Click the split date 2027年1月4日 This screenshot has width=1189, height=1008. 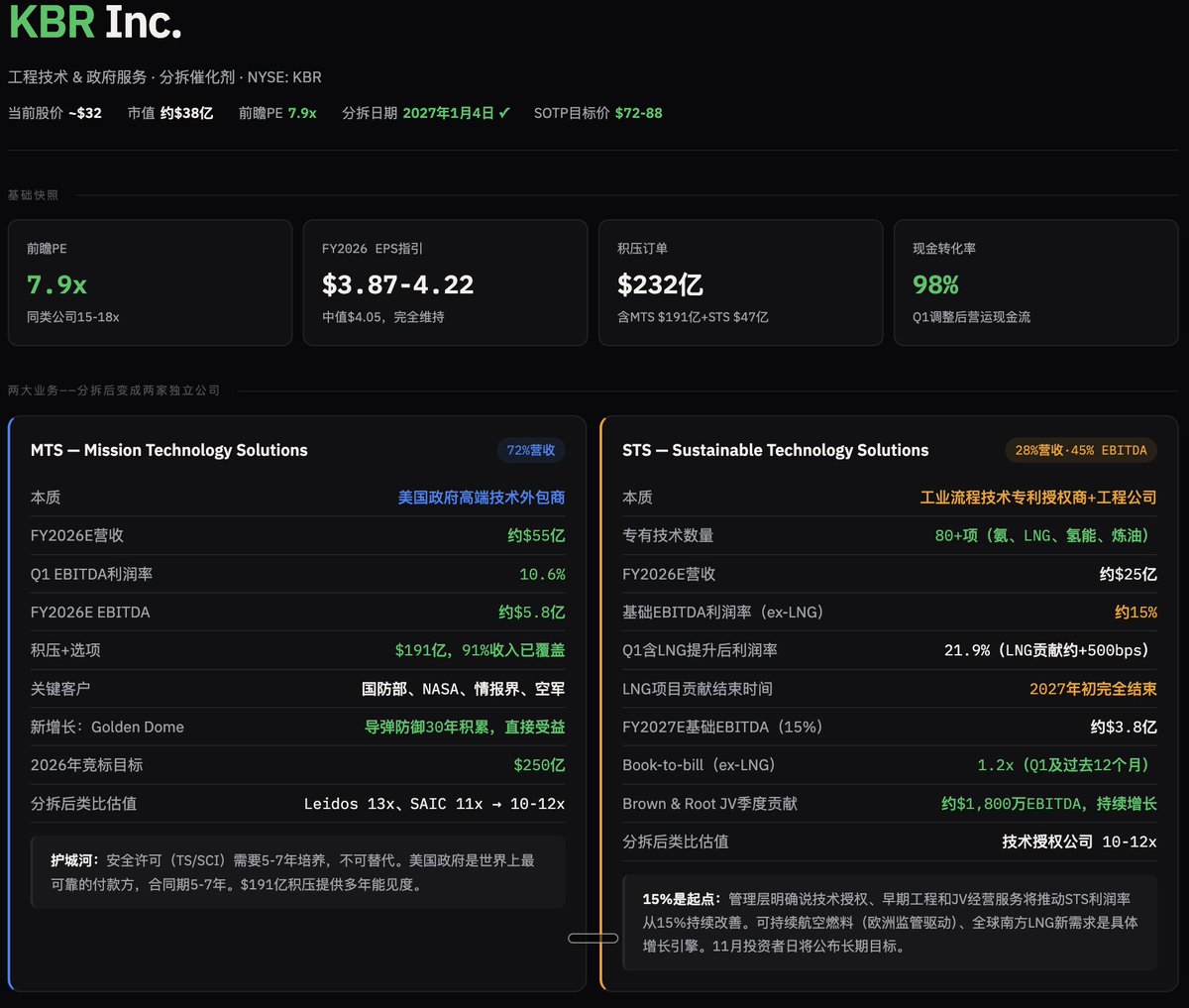click(448, 113)
